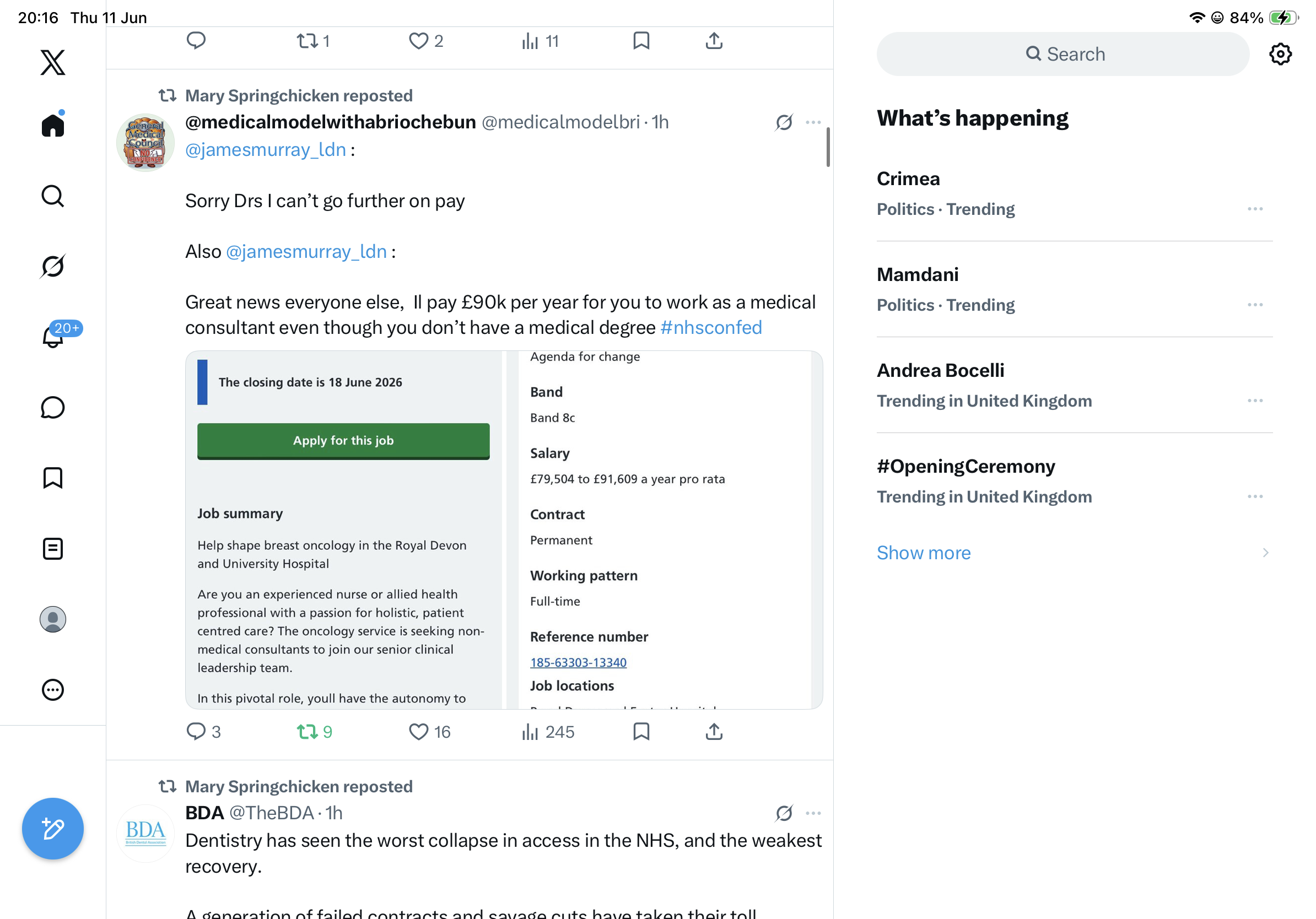Open the notifications bell with 20+ badge

(54, 336)
